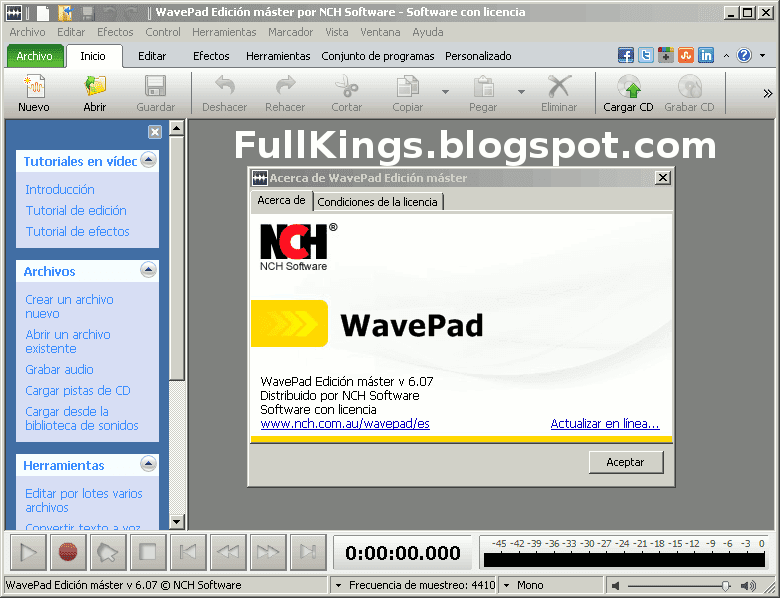This screenshot has height=598, width=780.
Task: Switch to the green Archivo ribbon tab
Action: coord(35,56)
